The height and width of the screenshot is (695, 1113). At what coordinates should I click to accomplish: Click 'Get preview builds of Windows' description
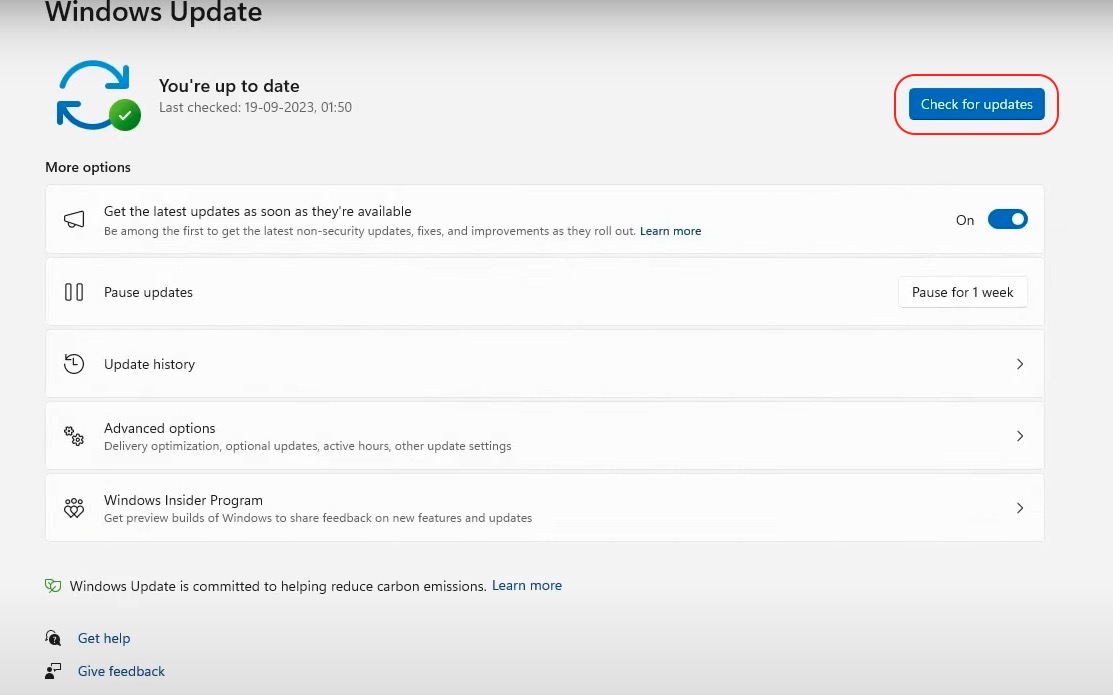click(x=318, y=518)
